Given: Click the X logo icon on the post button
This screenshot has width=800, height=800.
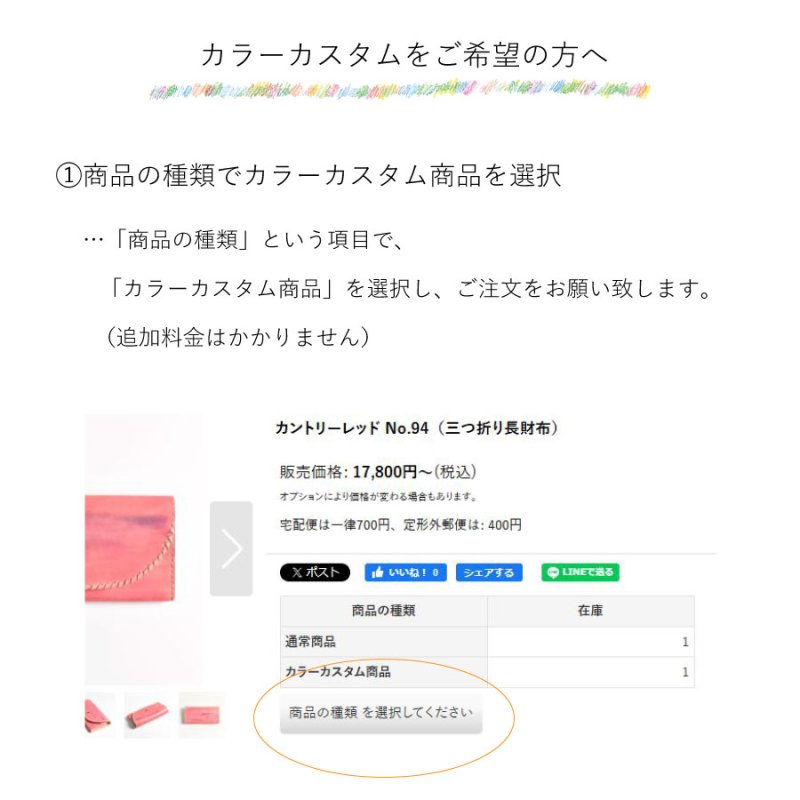Looking at the screenshot, I should (297, 572).
